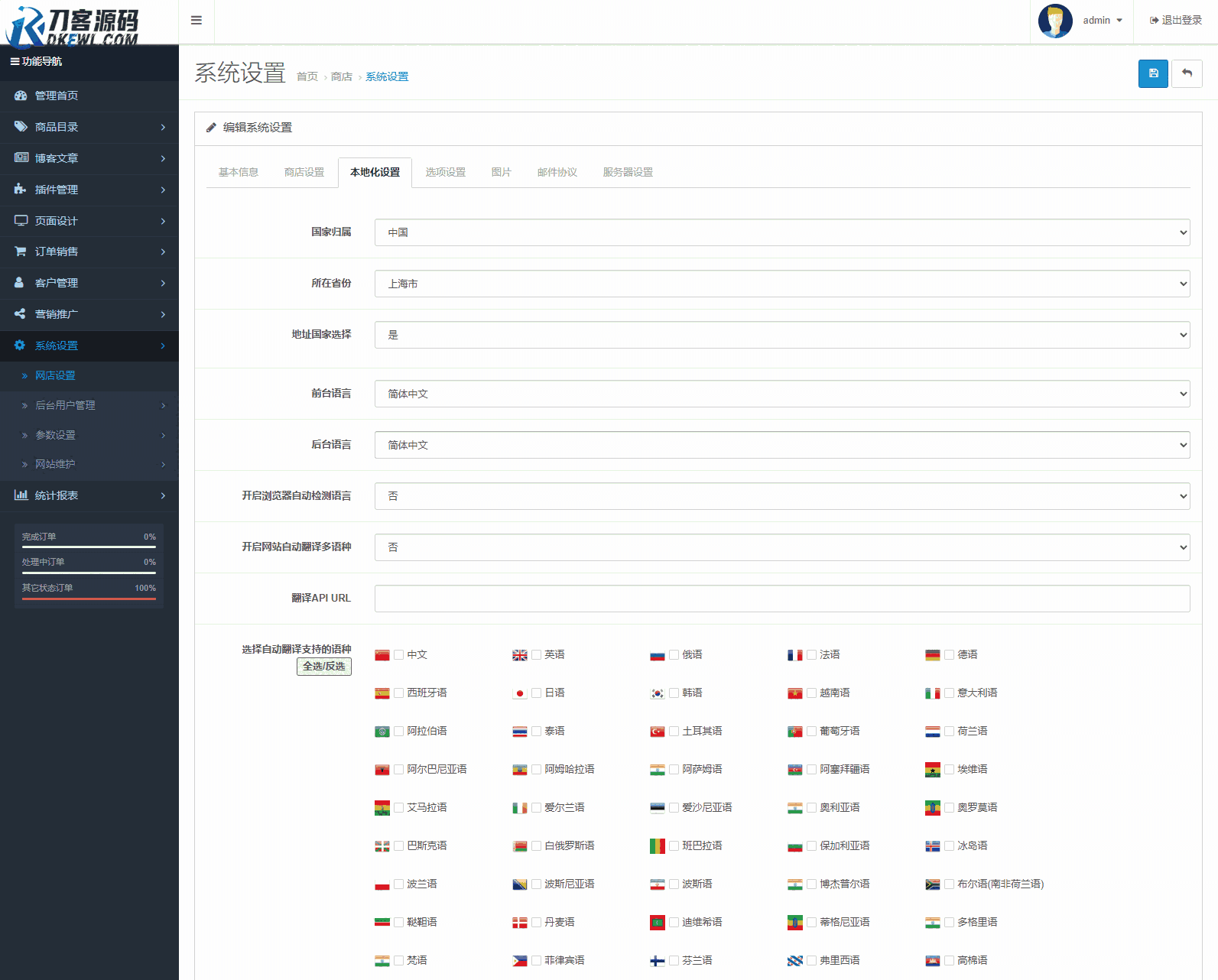The height and width of the screenshot is (980, 1218).
Task: Select the 德语 checkbox
Action: (950, 655)
